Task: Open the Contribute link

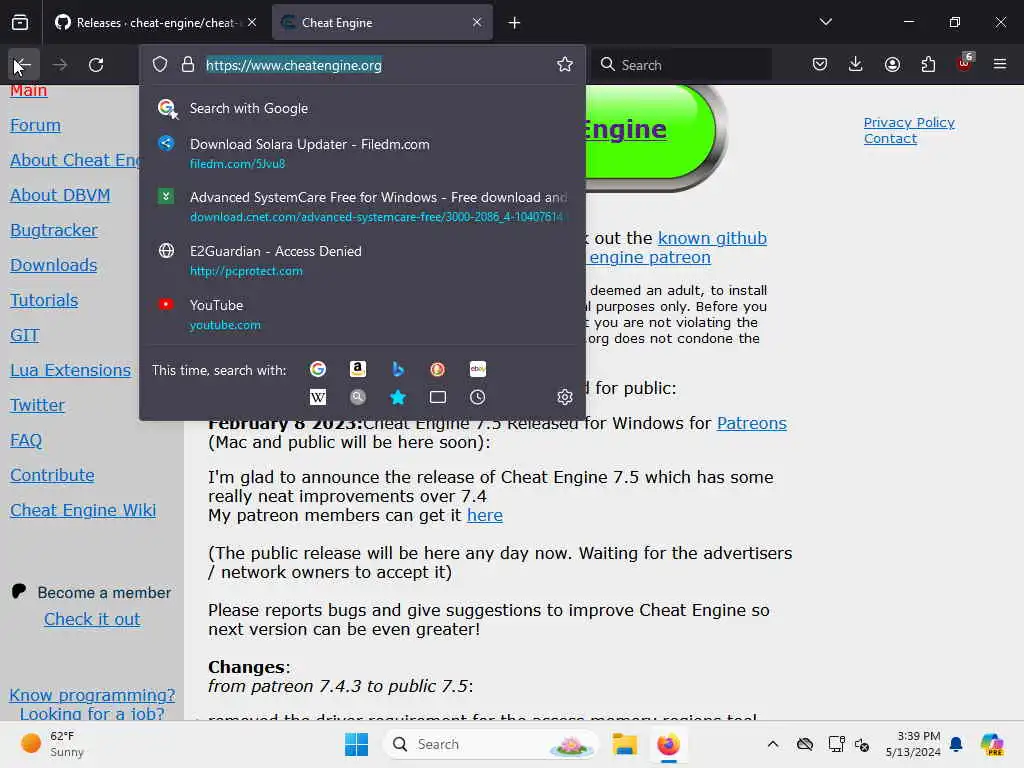Action: click(52, 475)
